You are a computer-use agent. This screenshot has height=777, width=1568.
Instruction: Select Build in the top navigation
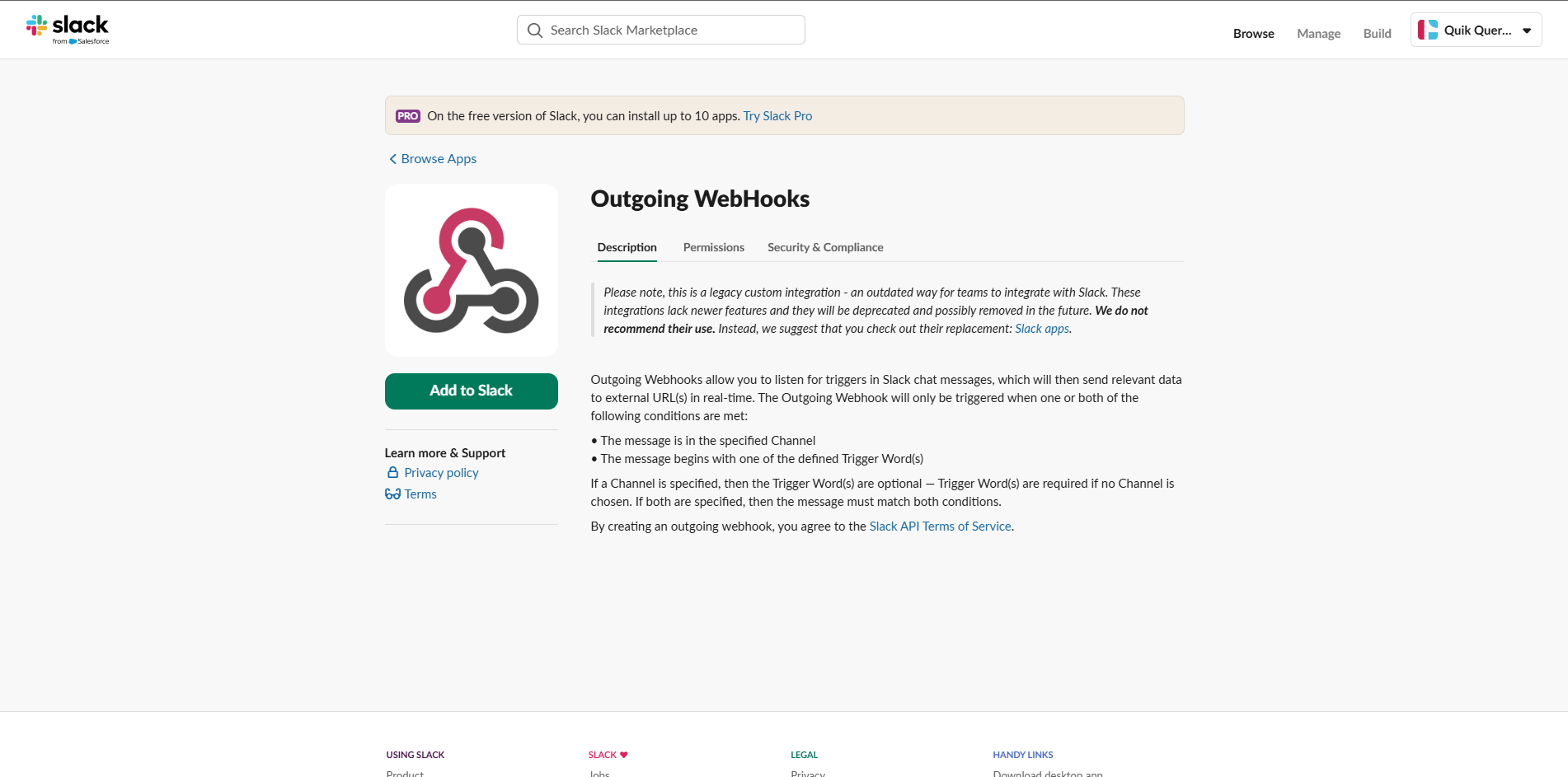pos(1378,34)
